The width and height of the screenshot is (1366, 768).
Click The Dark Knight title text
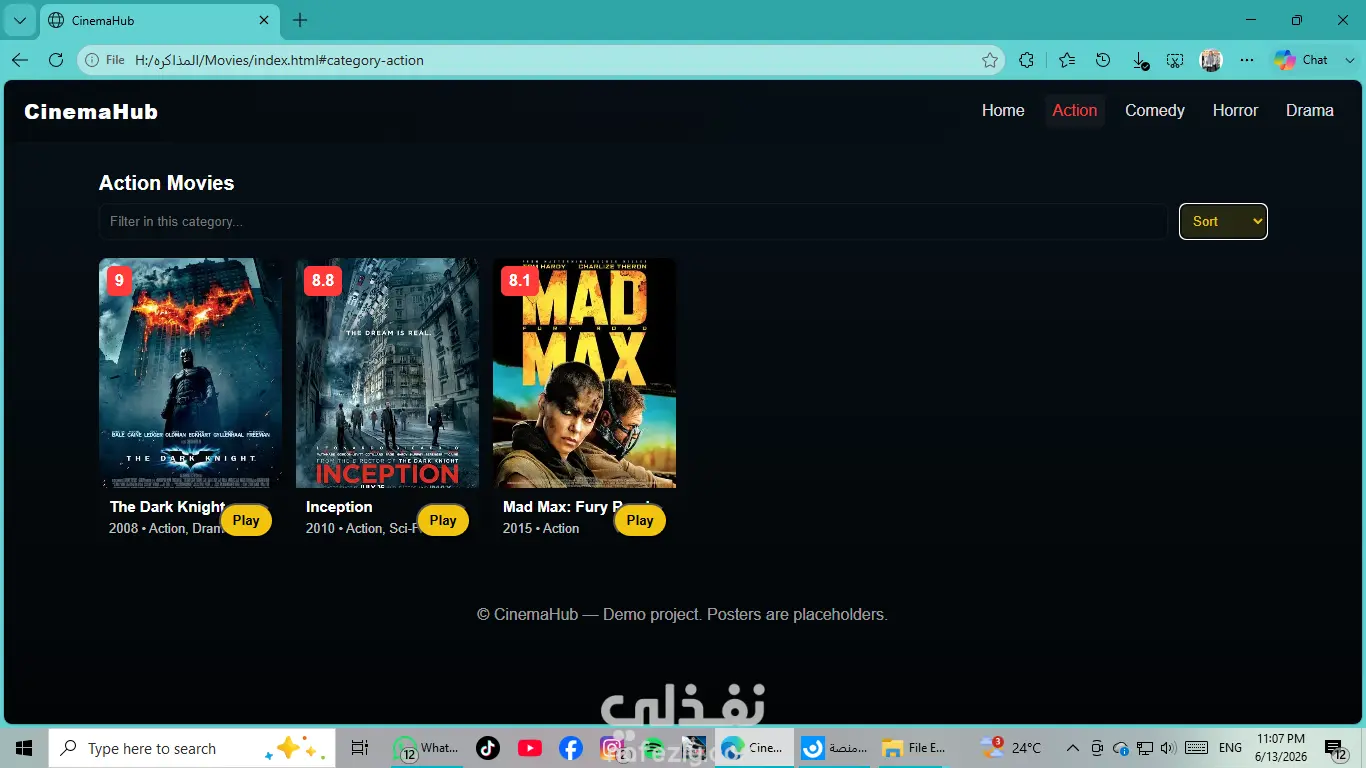point(167,507)
